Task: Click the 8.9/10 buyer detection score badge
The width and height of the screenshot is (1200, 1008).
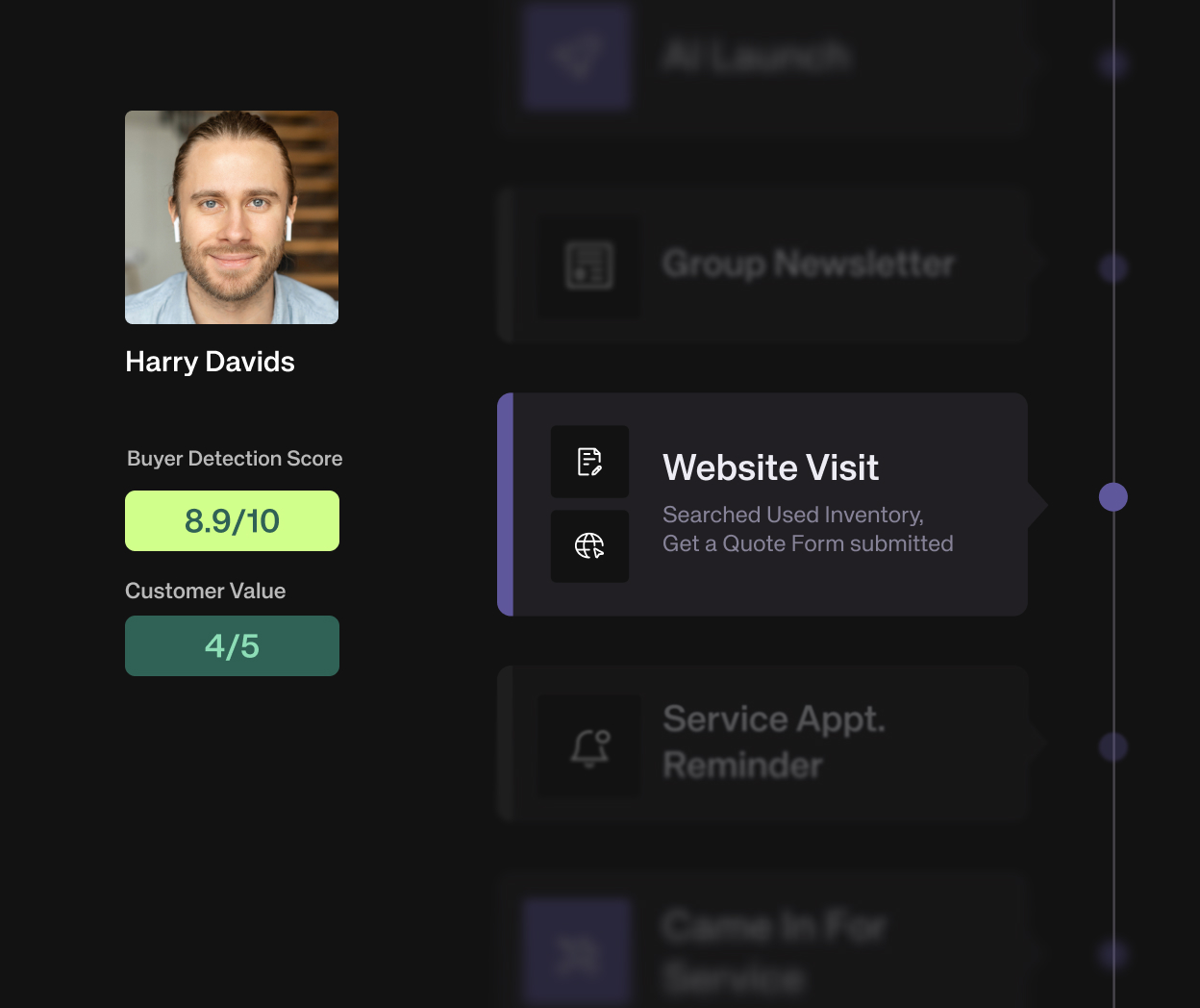Action: click(x=232, y=521)
